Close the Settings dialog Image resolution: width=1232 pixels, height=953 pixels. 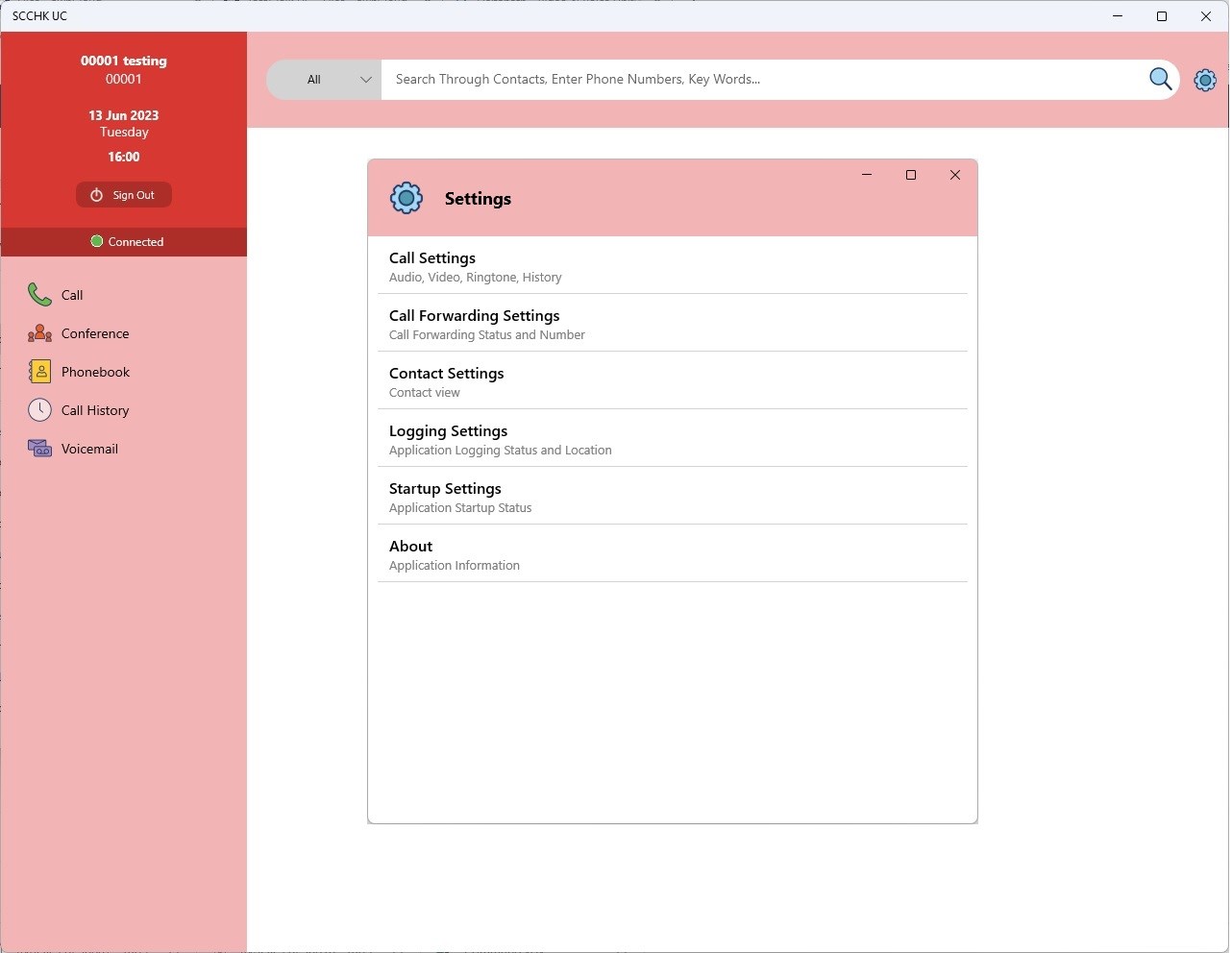point(954,175)
